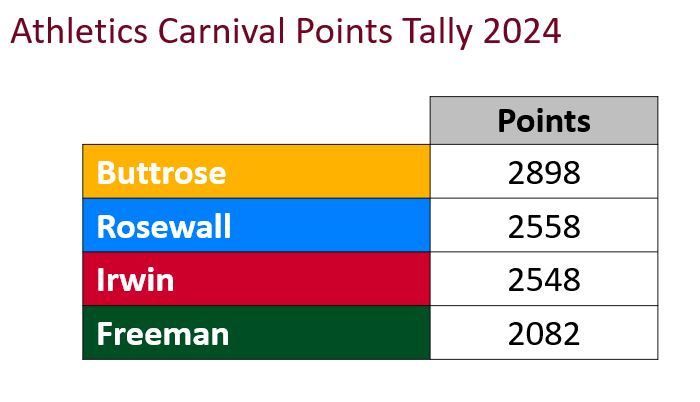This screenshot has height=402, width=700.
Task: Click the word Athletics in the title
Action: tap(77, 31)
